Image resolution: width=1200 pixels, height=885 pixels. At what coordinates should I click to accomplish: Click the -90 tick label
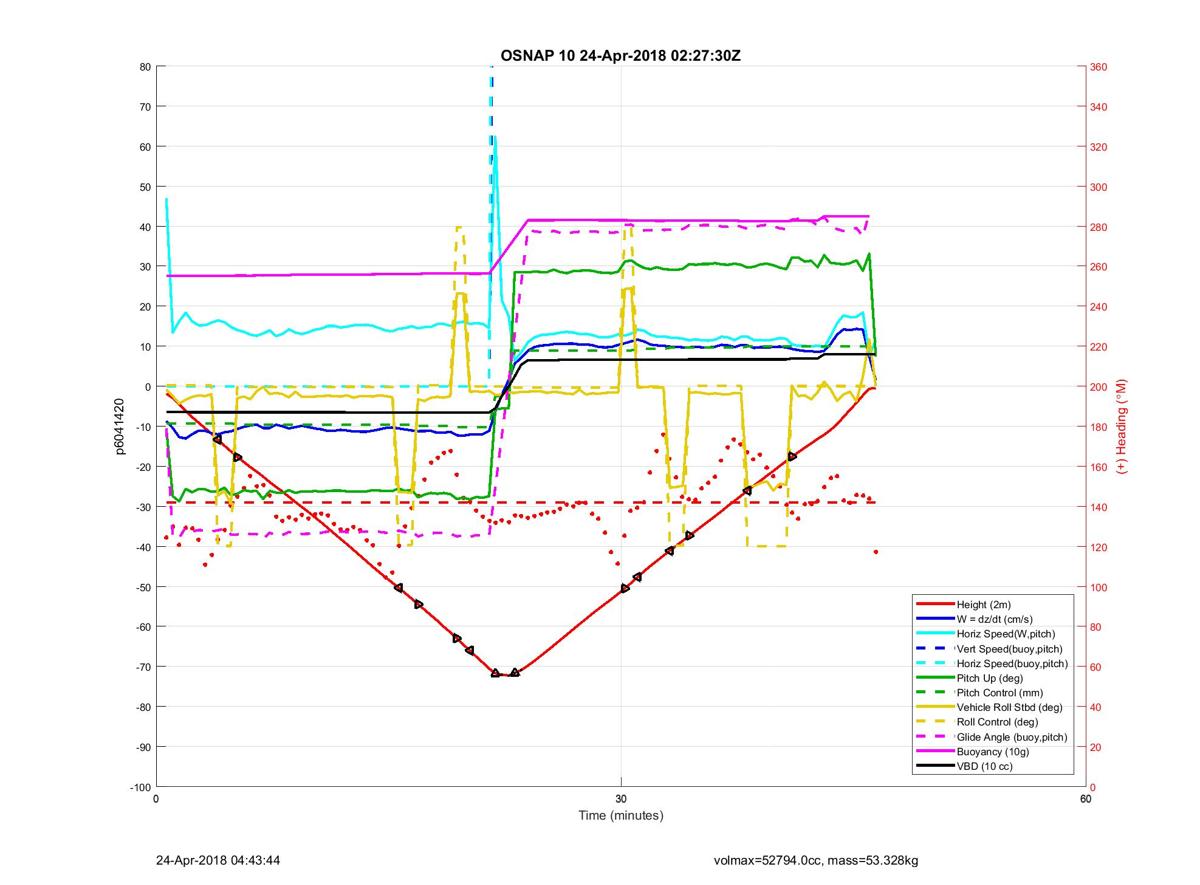click(143, 747)
